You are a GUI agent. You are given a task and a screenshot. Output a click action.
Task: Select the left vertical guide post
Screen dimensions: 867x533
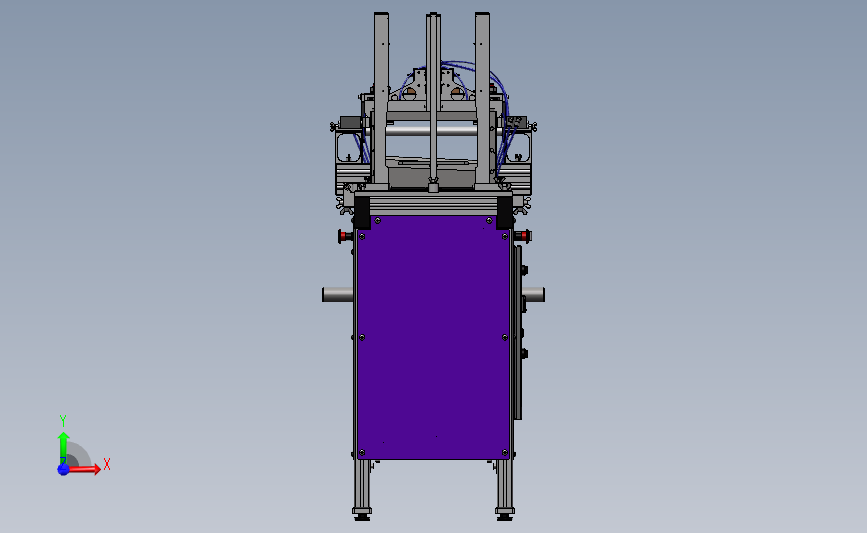tap(381, 98)
